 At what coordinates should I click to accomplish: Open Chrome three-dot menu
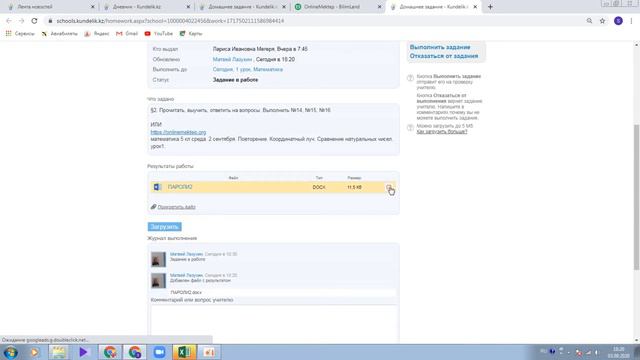click(x=631, y=21)
